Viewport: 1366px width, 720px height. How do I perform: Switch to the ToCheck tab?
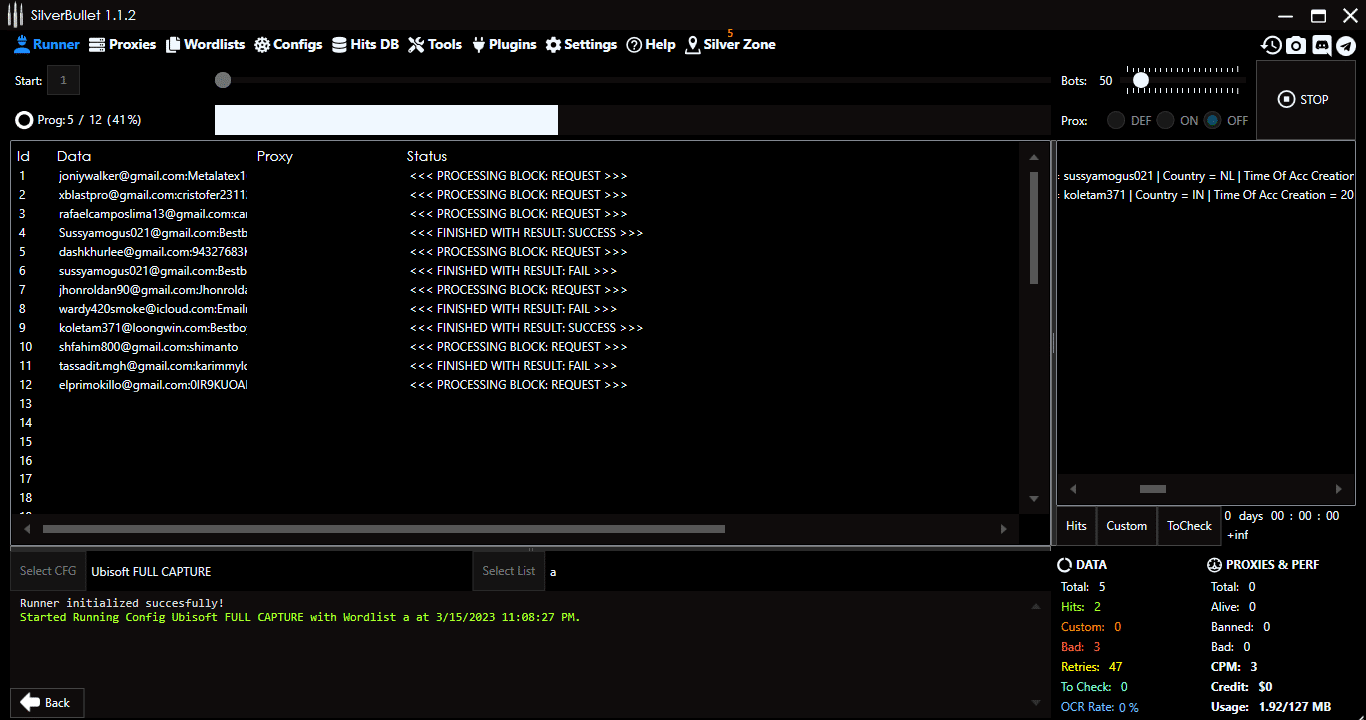point(1189,525)
